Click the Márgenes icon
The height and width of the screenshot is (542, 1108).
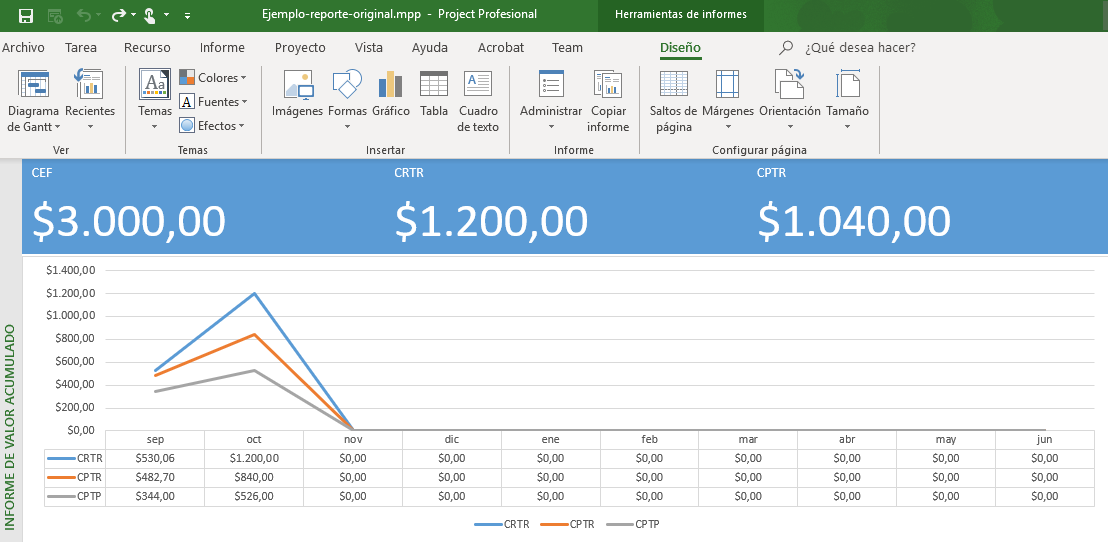[727, 84]
